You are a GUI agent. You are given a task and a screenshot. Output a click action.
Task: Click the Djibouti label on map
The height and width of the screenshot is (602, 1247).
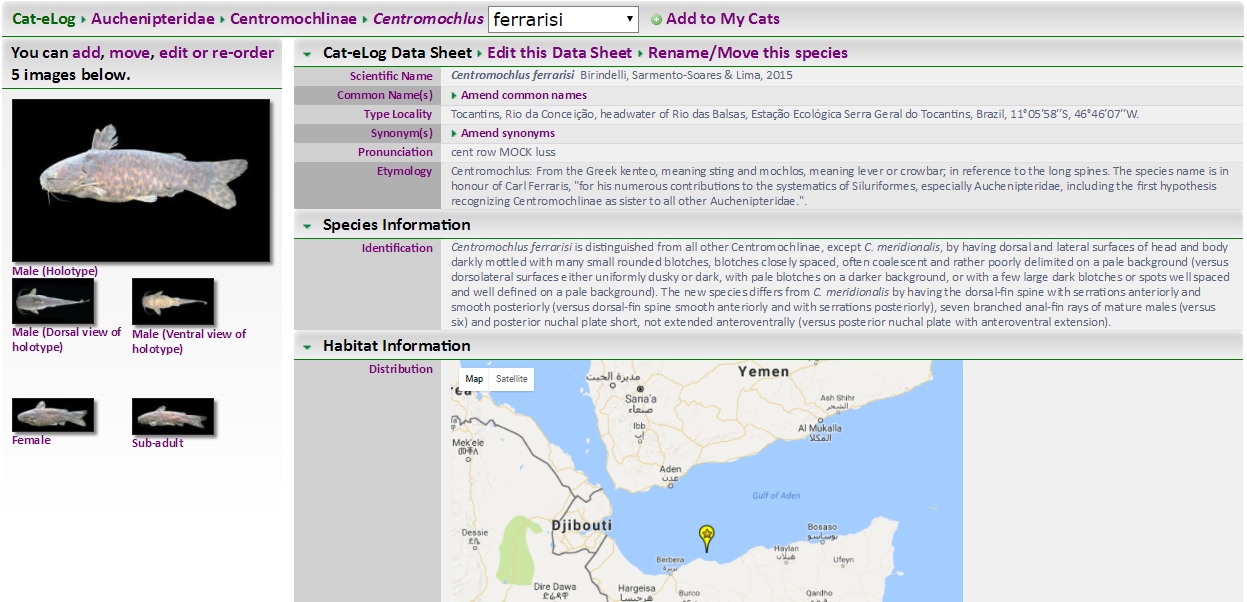582,525
